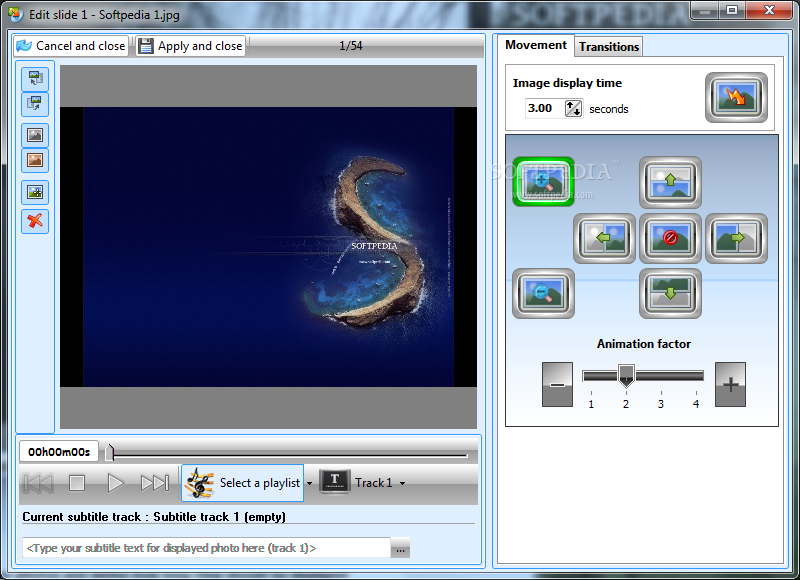Click the subtitle text input field
The width and height of the screenshot is (800, 580).
click(207, 548)
